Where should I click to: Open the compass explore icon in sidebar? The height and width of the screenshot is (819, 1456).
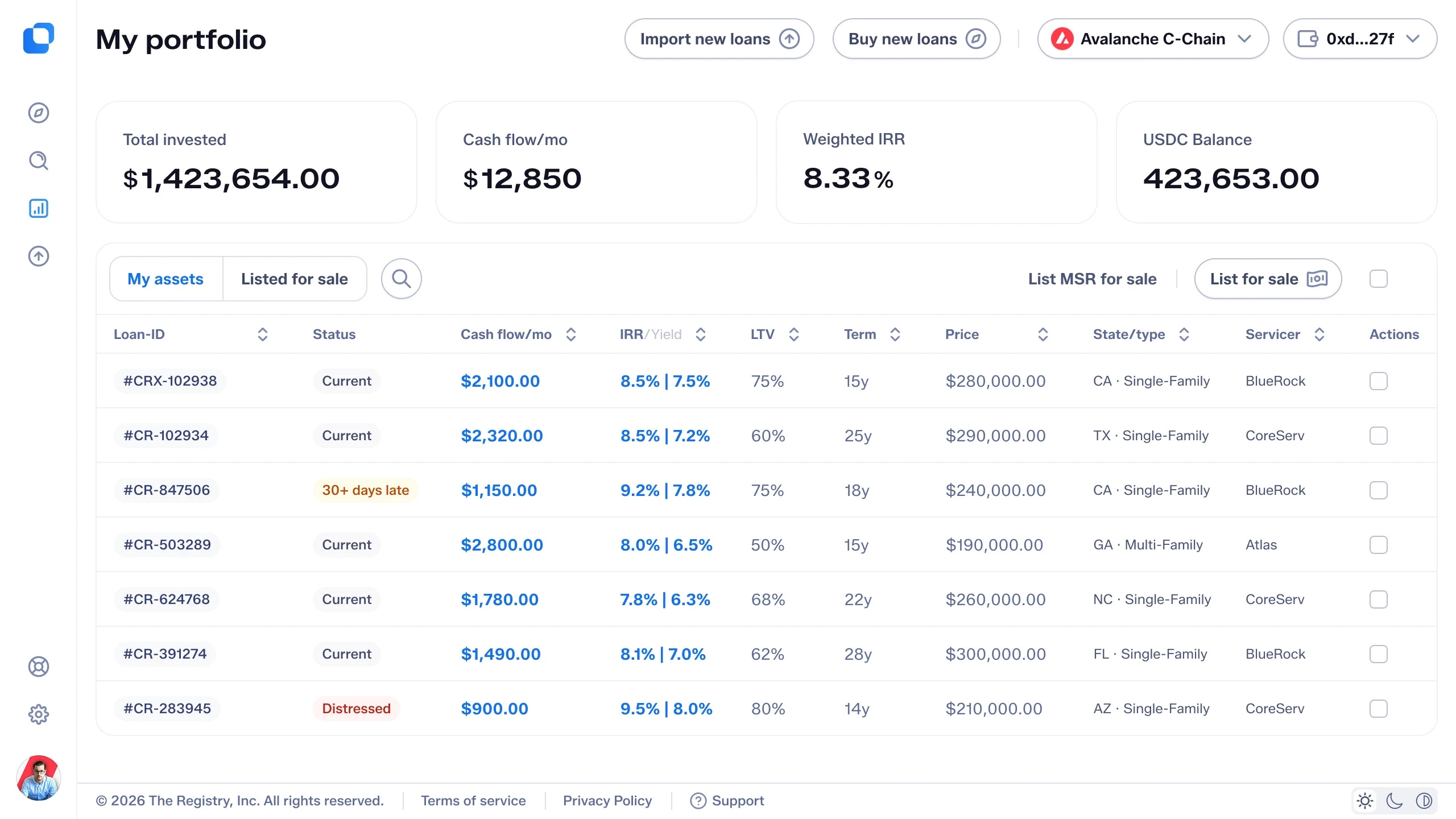pos(39,113)
